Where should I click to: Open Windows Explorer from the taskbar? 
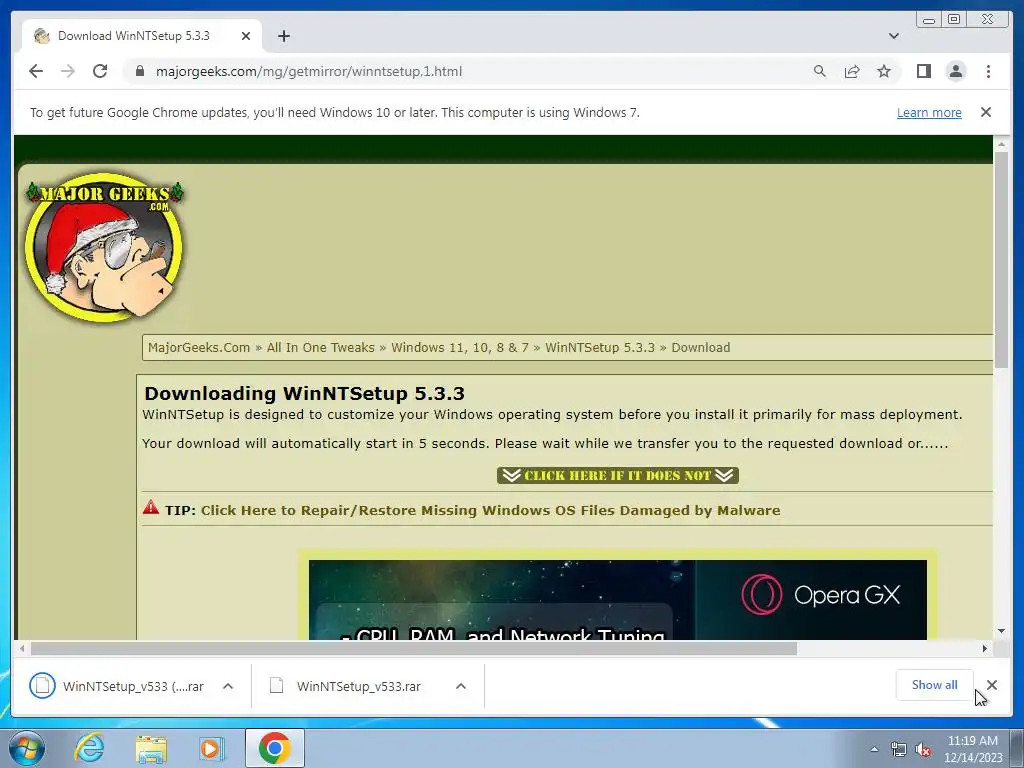click(x=151, y=748)
